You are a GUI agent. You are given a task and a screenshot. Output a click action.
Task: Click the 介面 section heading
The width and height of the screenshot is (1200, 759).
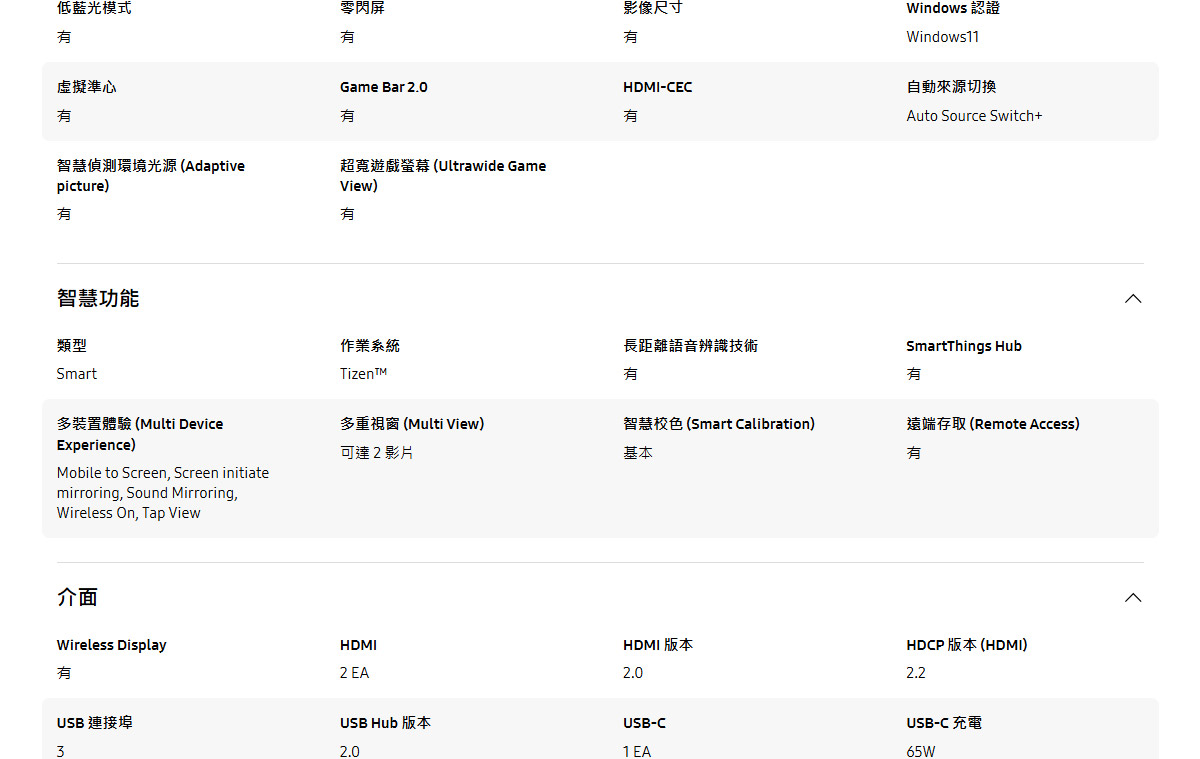[77, 598]
